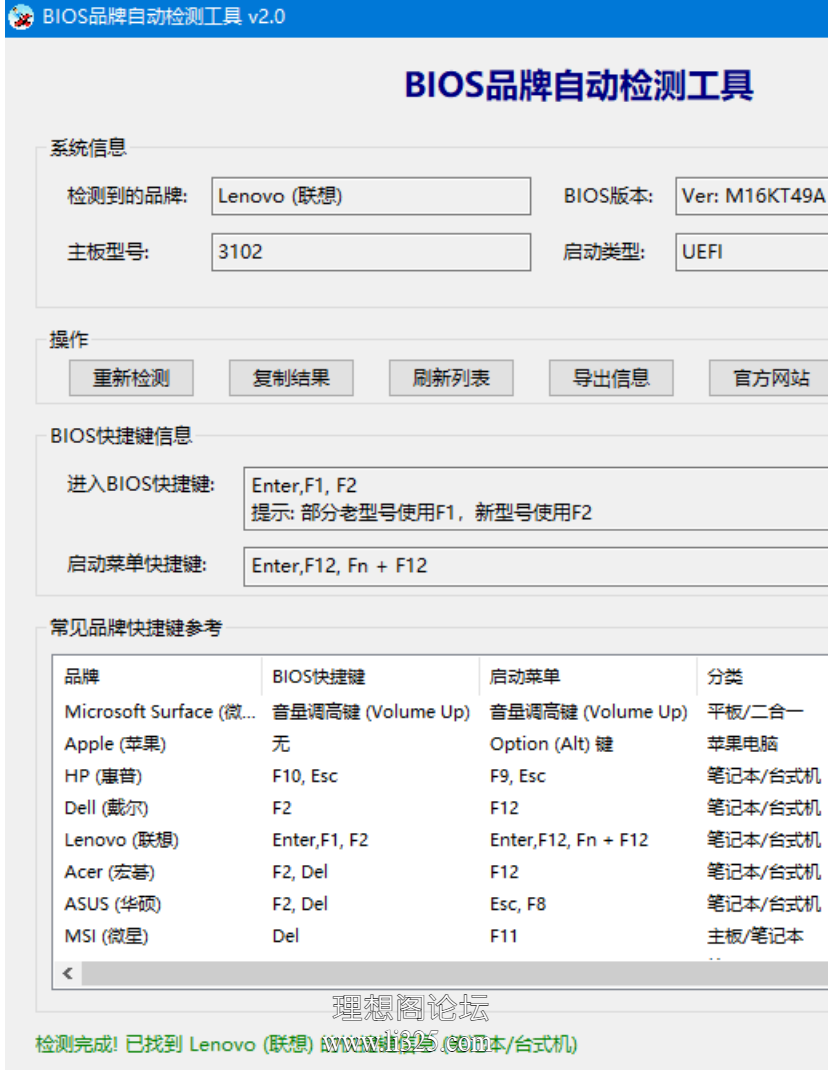Click 主板/笔记本 category cell
Viewport: 828px width, 1070px height.
click(x=755, y=936)
